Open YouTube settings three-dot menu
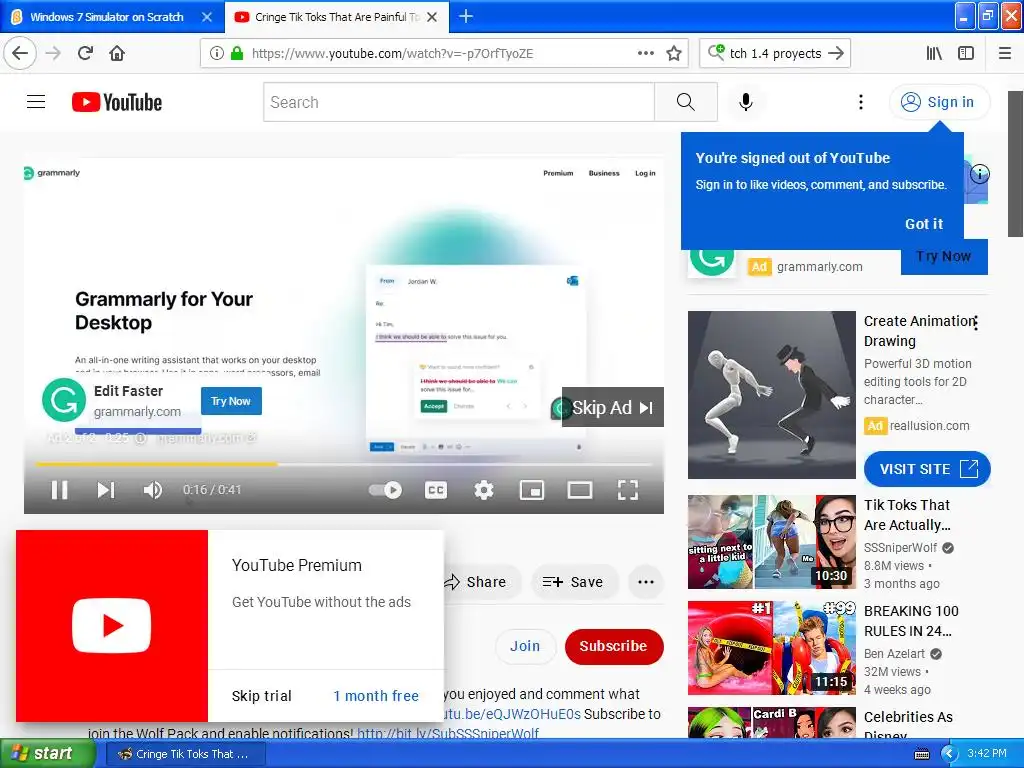1024x768 pixels. point(861,102)
